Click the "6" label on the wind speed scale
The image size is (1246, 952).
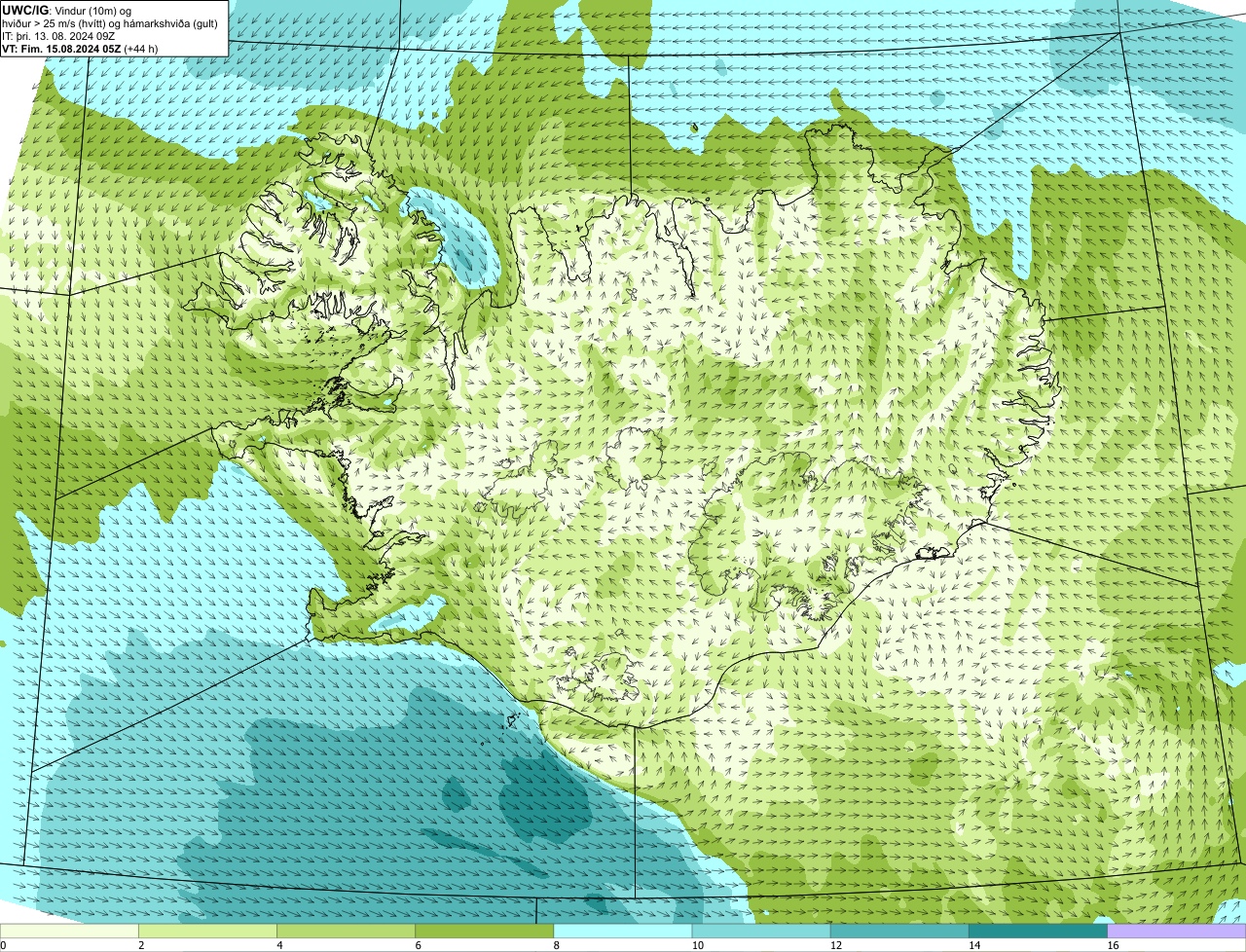click(419, 945)
